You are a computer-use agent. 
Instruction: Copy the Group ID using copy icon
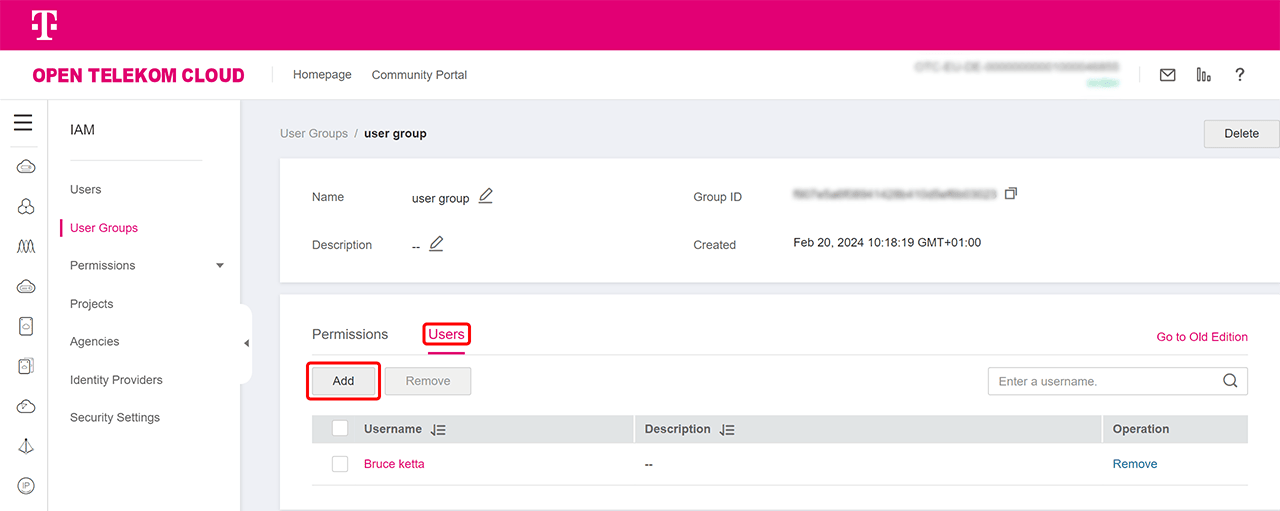click(x=1011, y=193)
